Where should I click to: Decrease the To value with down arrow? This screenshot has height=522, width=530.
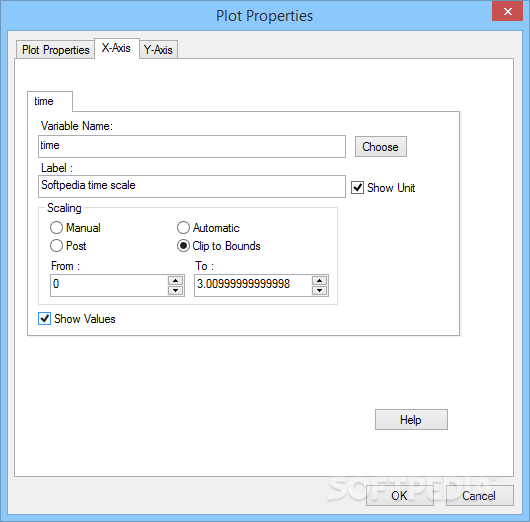point(319,290)
